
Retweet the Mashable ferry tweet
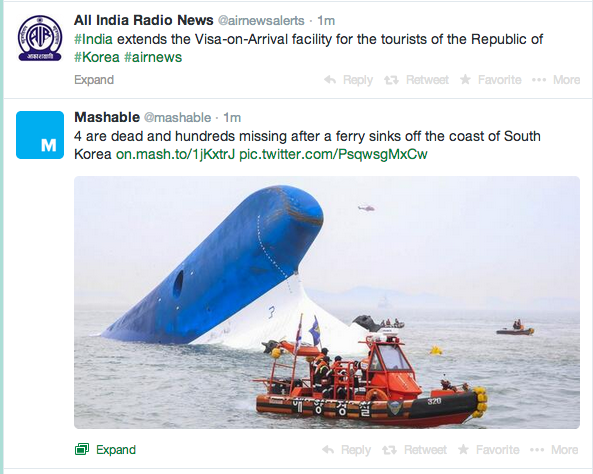414,450
